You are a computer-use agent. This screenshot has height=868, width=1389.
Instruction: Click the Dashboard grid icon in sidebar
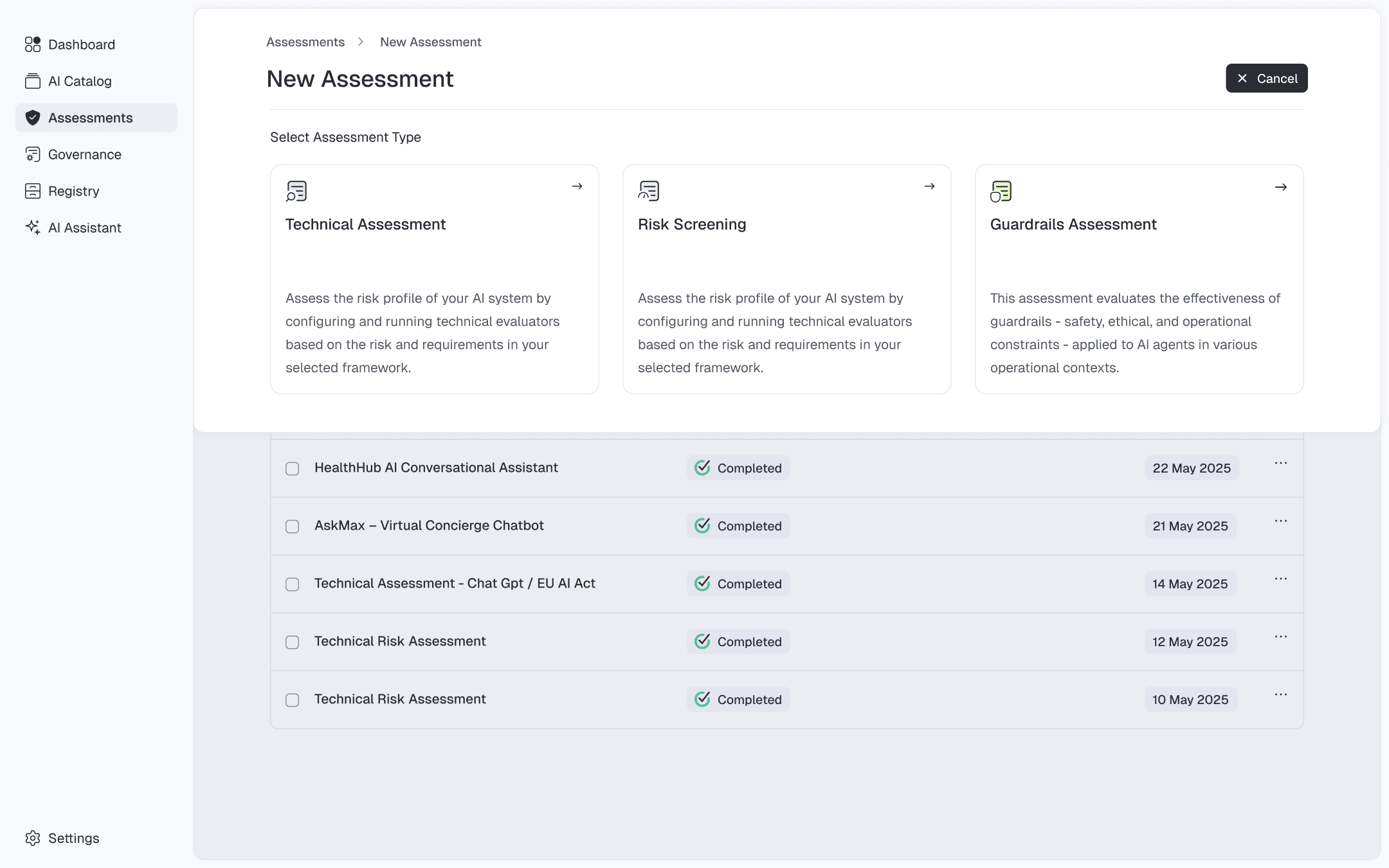(33, 44)
